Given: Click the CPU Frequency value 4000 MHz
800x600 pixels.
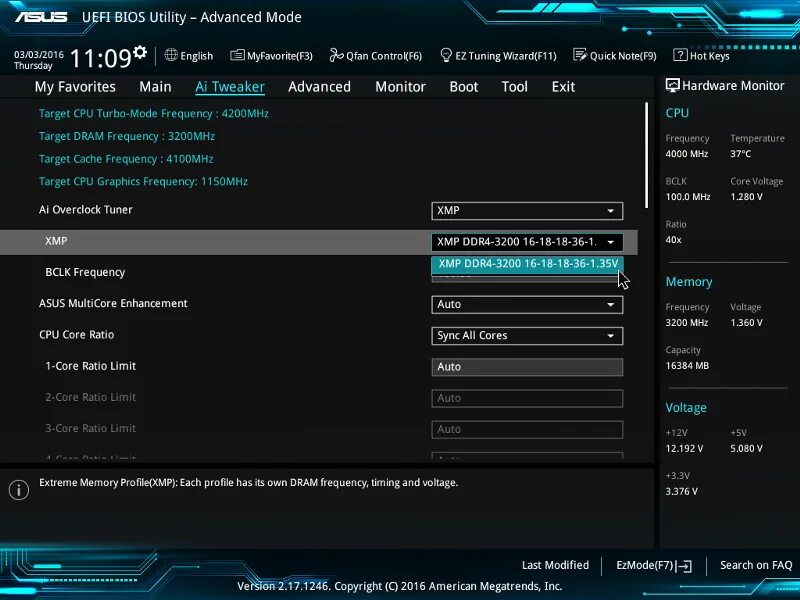Looking at the screenshot, I should click(687, 154).
